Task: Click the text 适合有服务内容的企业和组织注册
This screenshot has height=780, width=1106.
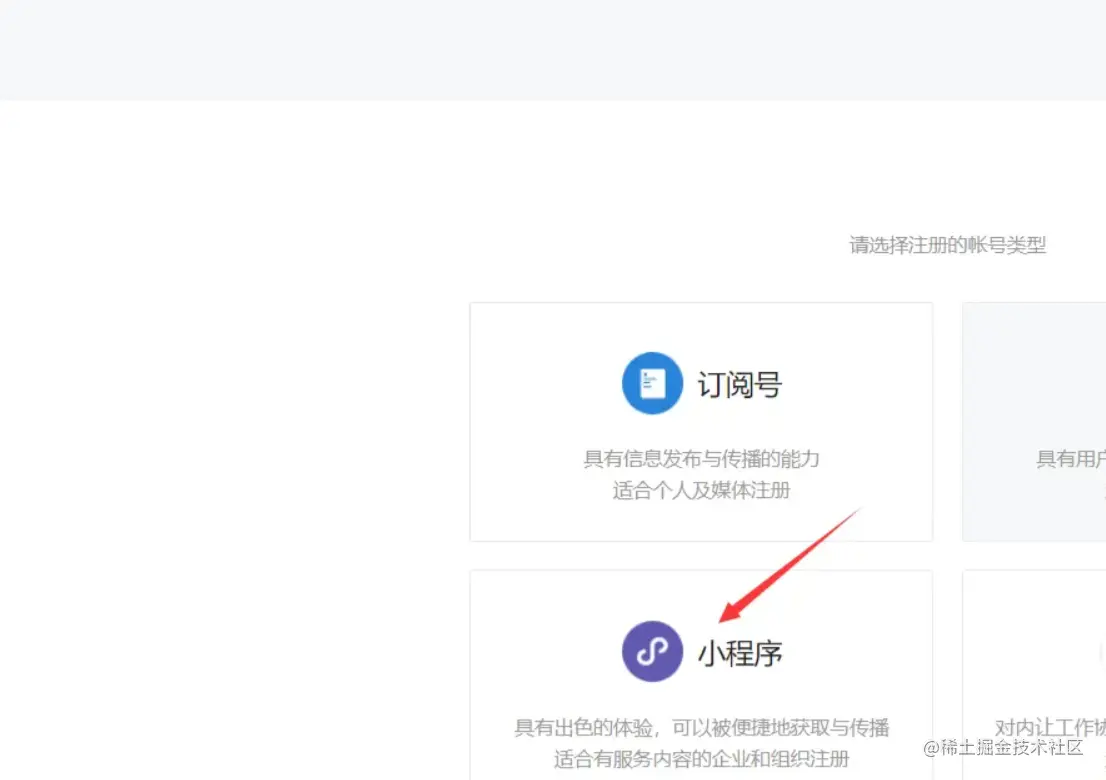Action: click(701, 759)
